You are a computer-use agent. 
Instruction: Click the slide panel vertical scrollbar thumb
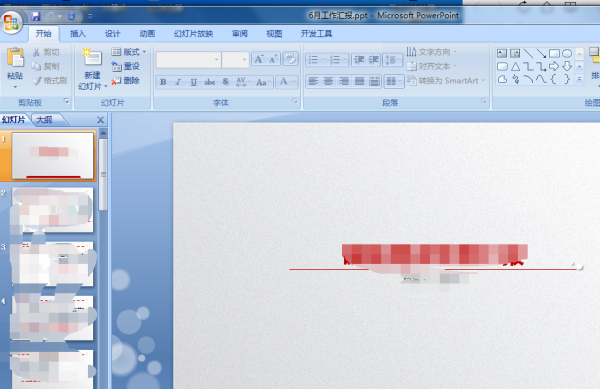click(103, 174)
